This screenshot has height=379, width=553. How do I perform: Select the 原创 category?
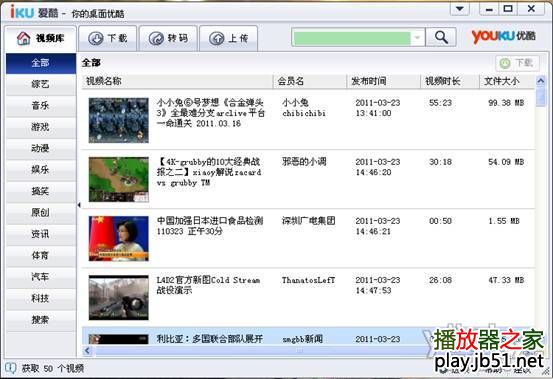click(x=41, y=213)
